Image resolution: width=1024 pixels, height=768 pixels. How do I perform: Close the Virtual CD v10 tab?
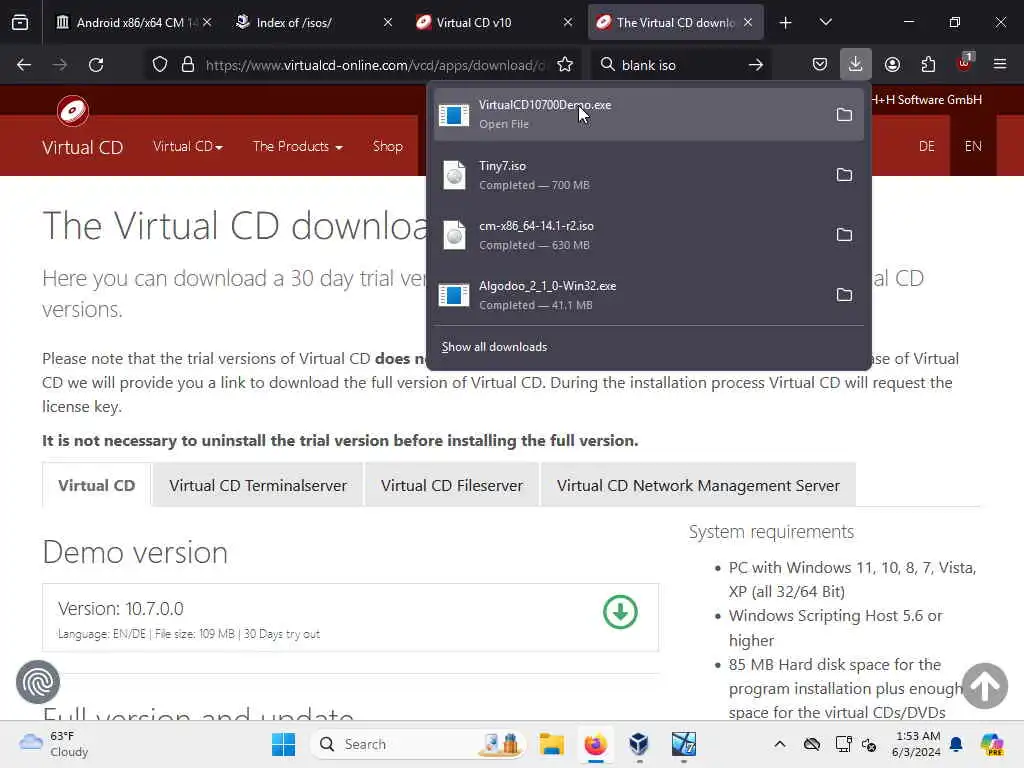568,22
